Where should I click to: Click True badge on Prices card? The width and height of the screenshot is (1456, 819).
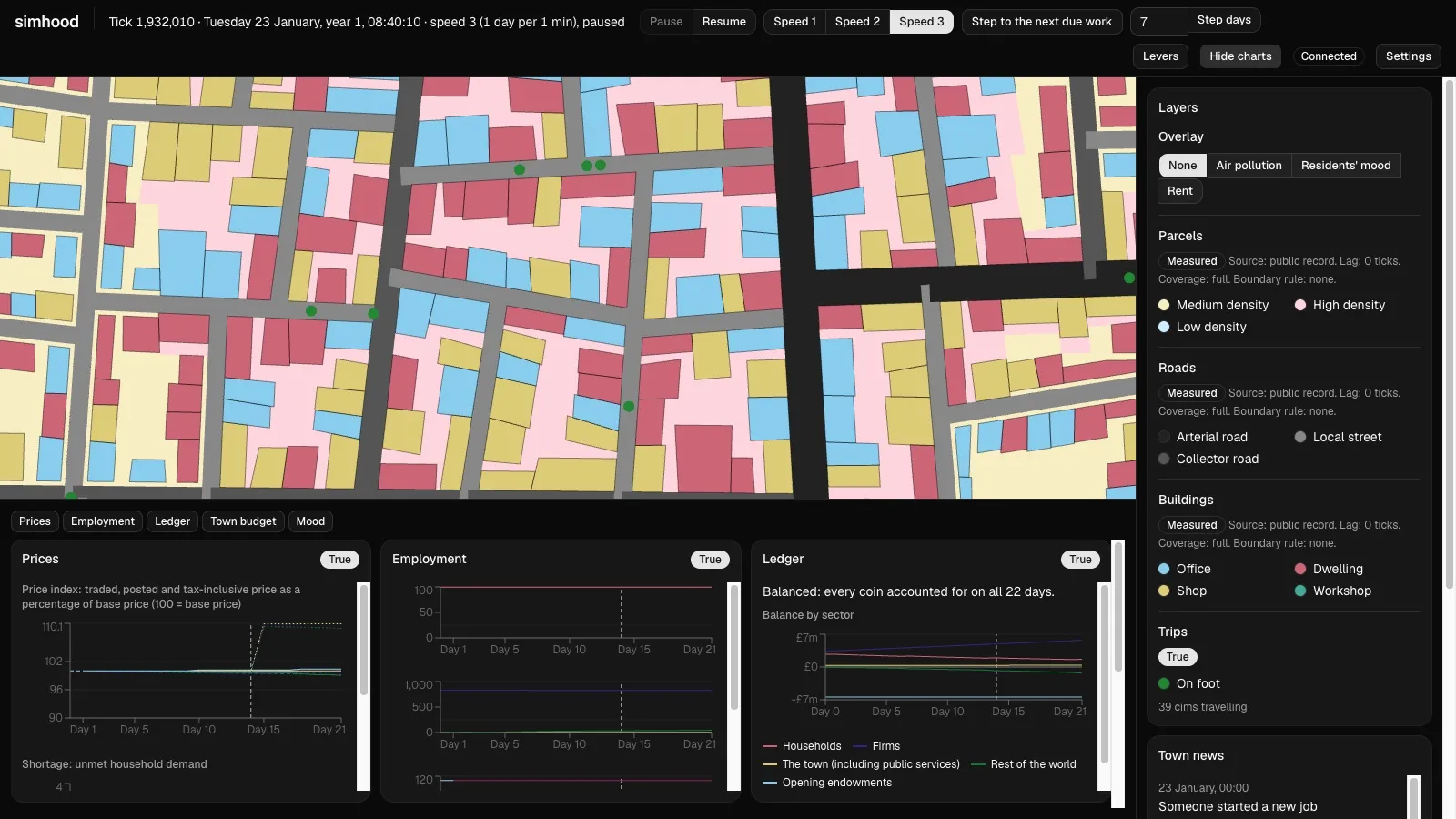coord(339,560)
